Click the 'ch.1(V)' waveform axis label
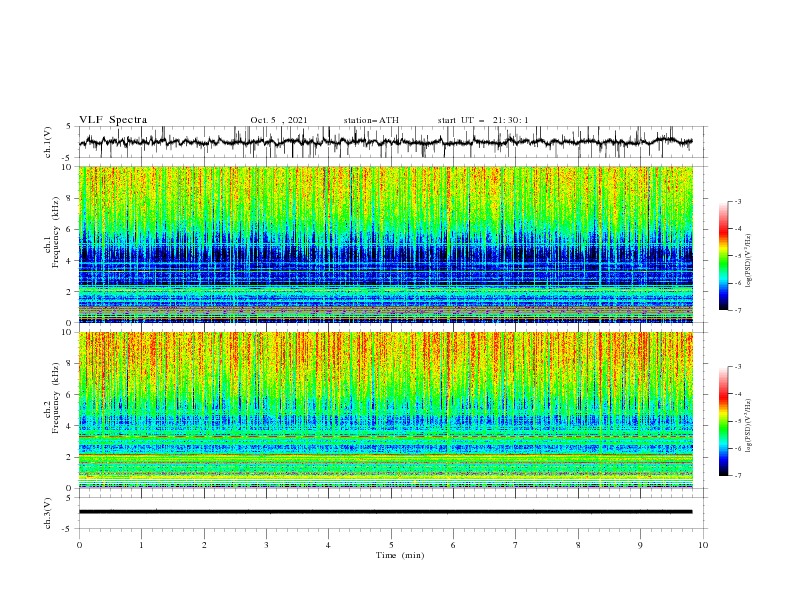Viewport: 792px width, 612px height. [48, 142]
